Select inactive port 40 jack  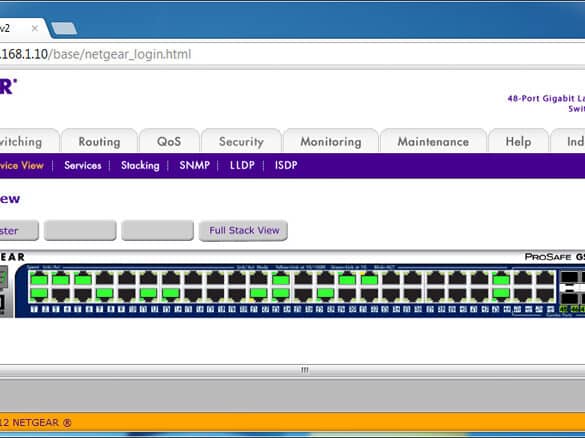(457, 294)
